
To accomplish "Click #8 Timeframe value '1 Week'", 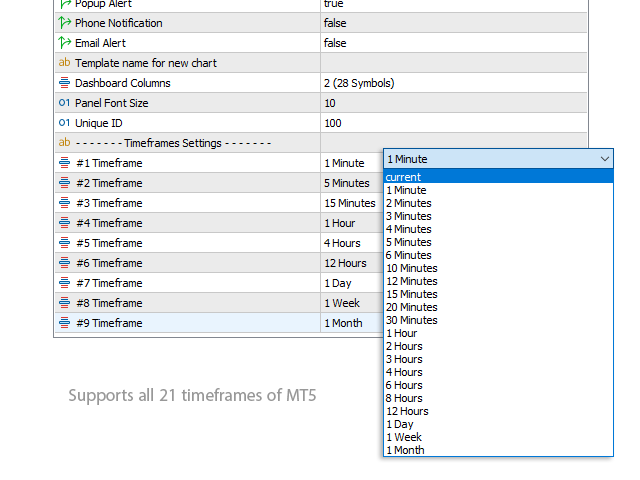I will [342, 303].
